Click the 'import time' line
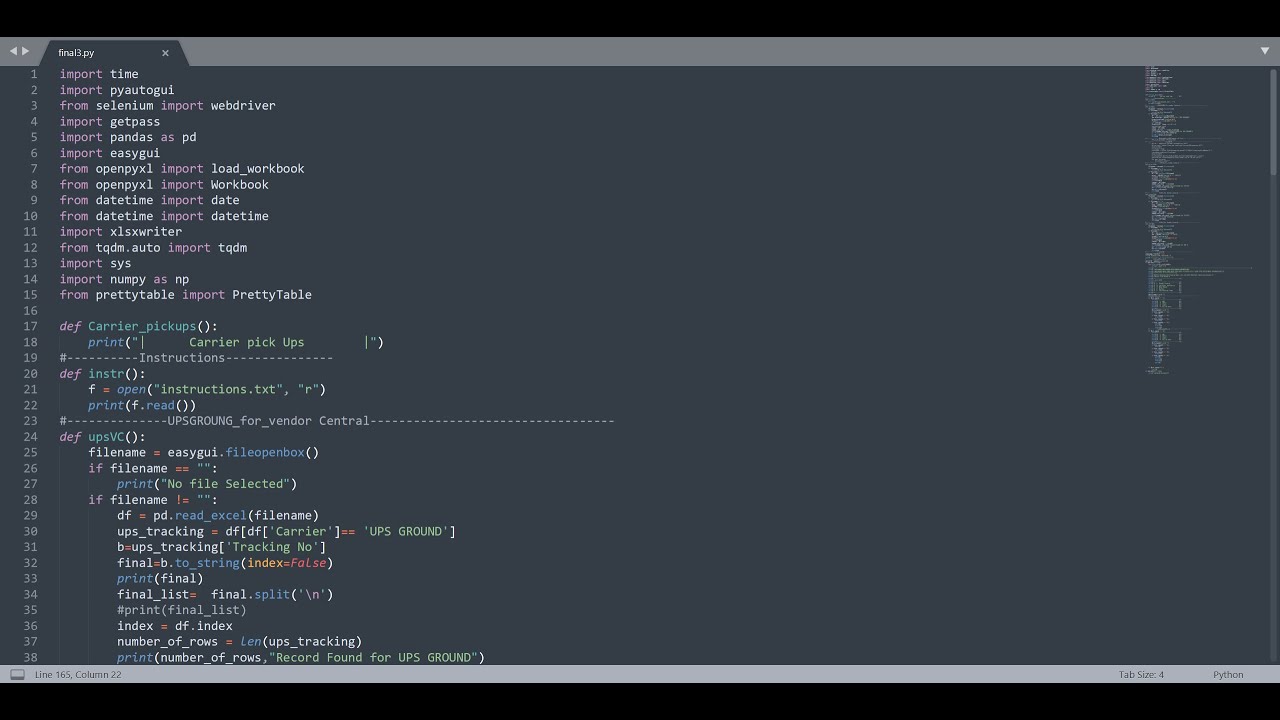The image size is (1280, 720). [99, 74]
